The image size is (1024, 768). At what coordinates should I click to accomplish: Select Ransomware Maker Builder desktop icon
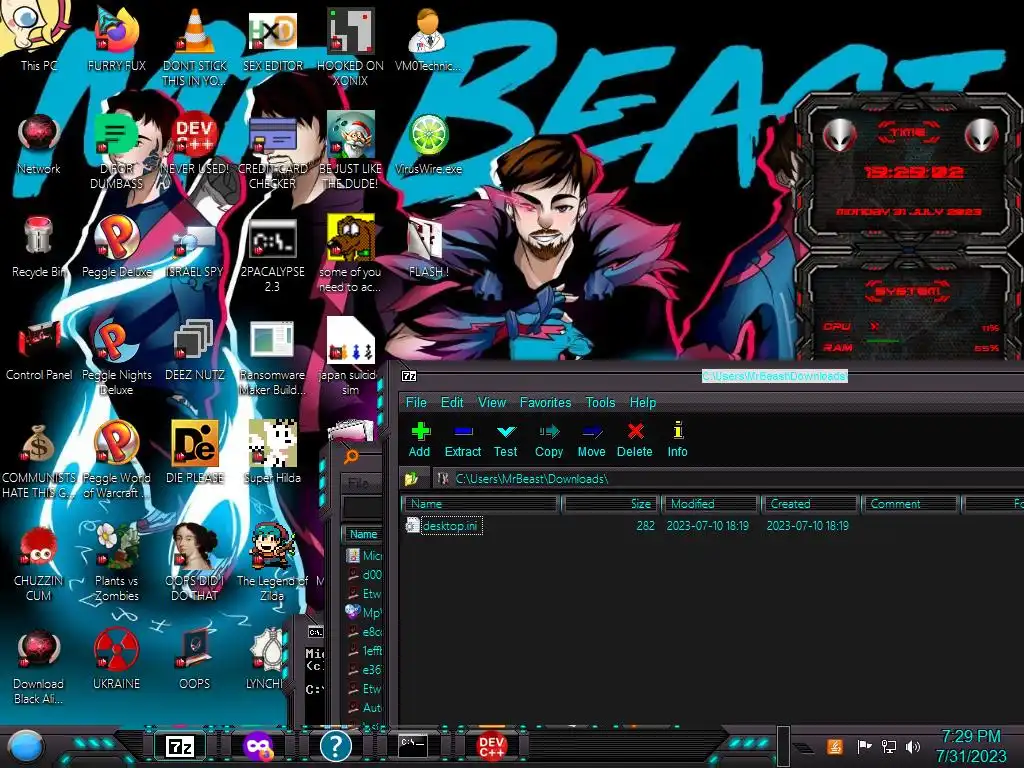point(272,357)
